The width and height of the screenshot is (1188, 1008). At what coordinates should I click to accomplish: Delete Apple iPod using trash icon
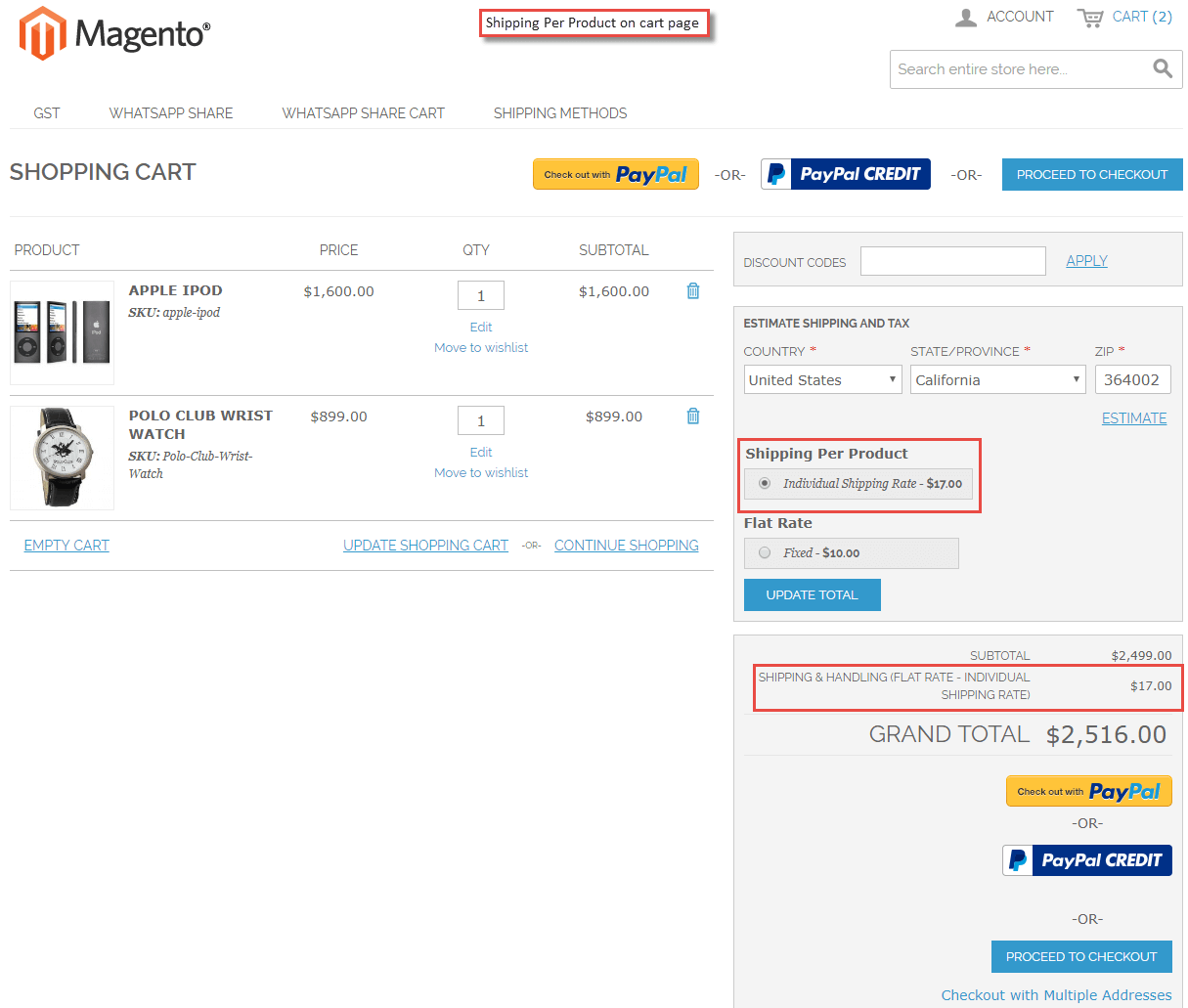pyautogui.click(x=693, y=290)
